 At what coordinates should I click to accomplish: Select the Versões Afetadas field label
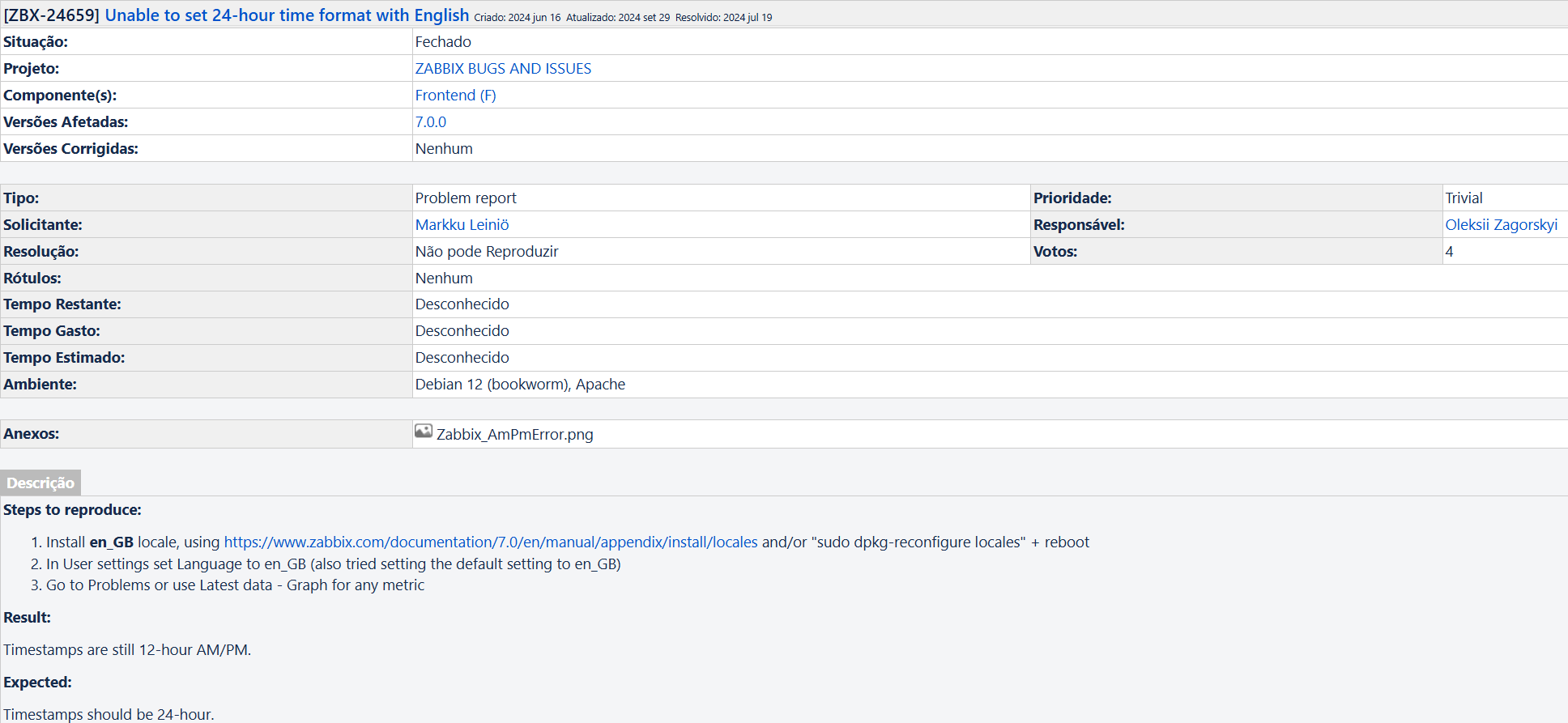(66, 122)
